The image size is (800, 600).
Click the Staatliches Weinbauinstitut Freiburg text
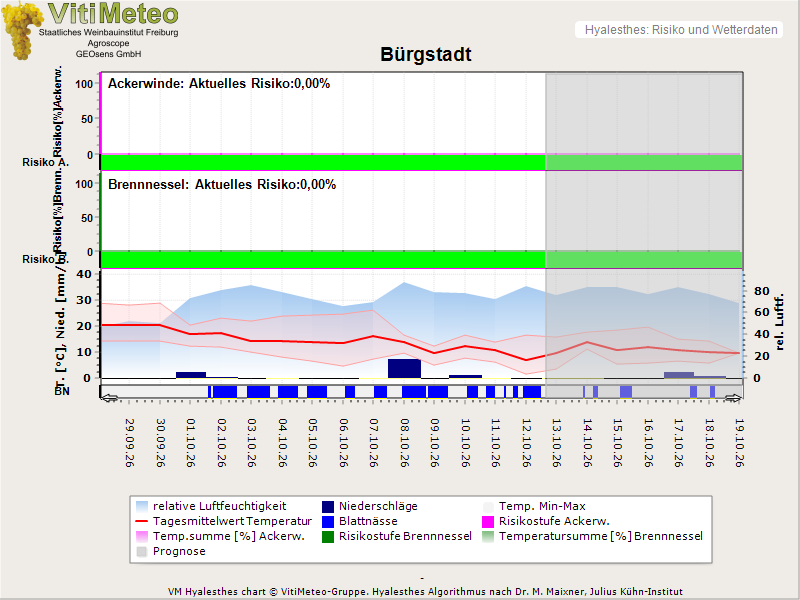tap(109, 32)
